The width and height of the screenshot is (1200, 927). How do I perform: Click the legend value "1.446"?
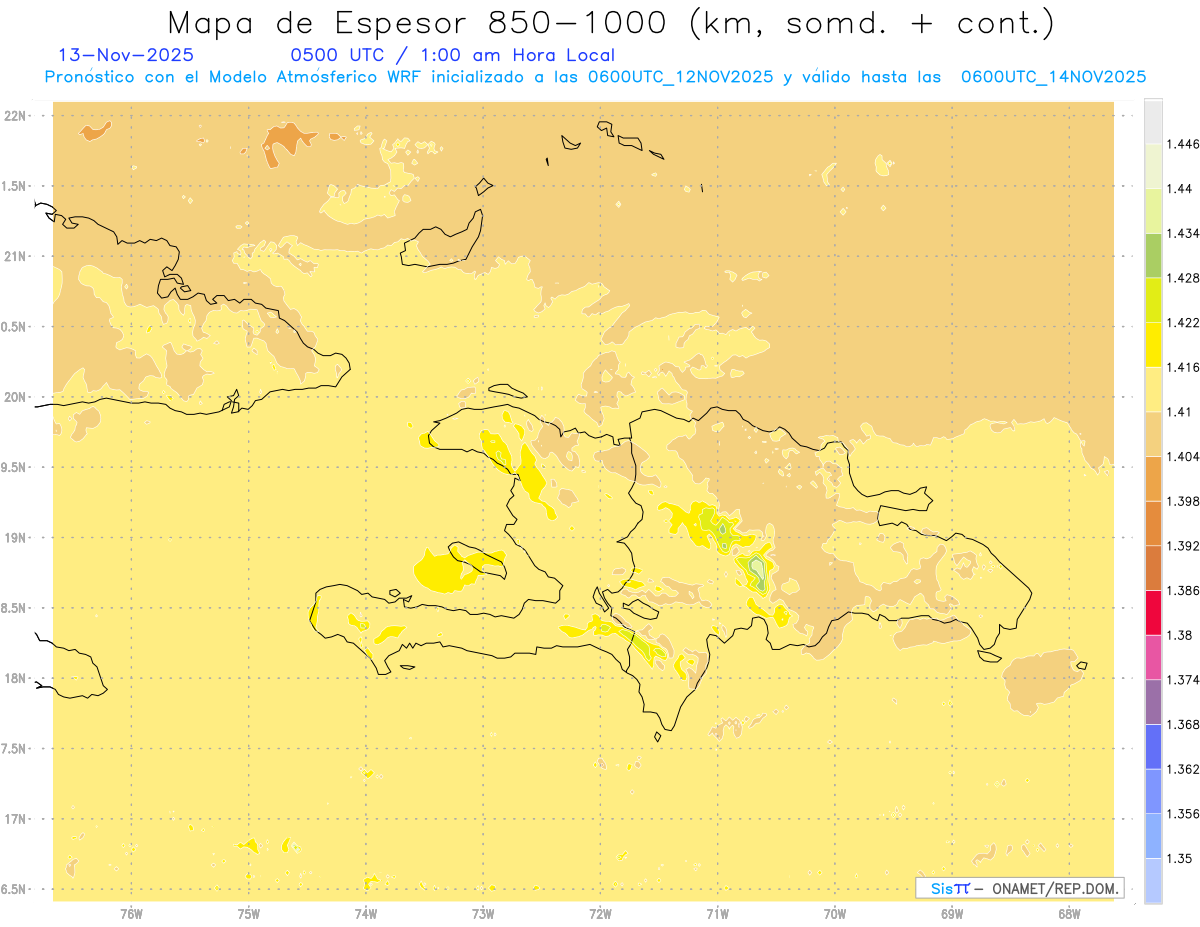click(1183, 144)
